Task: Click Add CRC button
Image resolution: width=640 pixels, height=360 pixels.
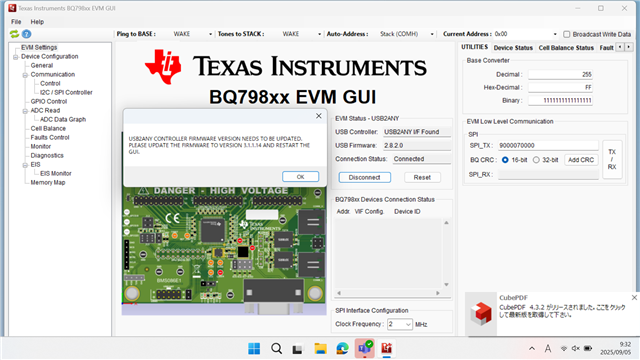Action: 581,160
